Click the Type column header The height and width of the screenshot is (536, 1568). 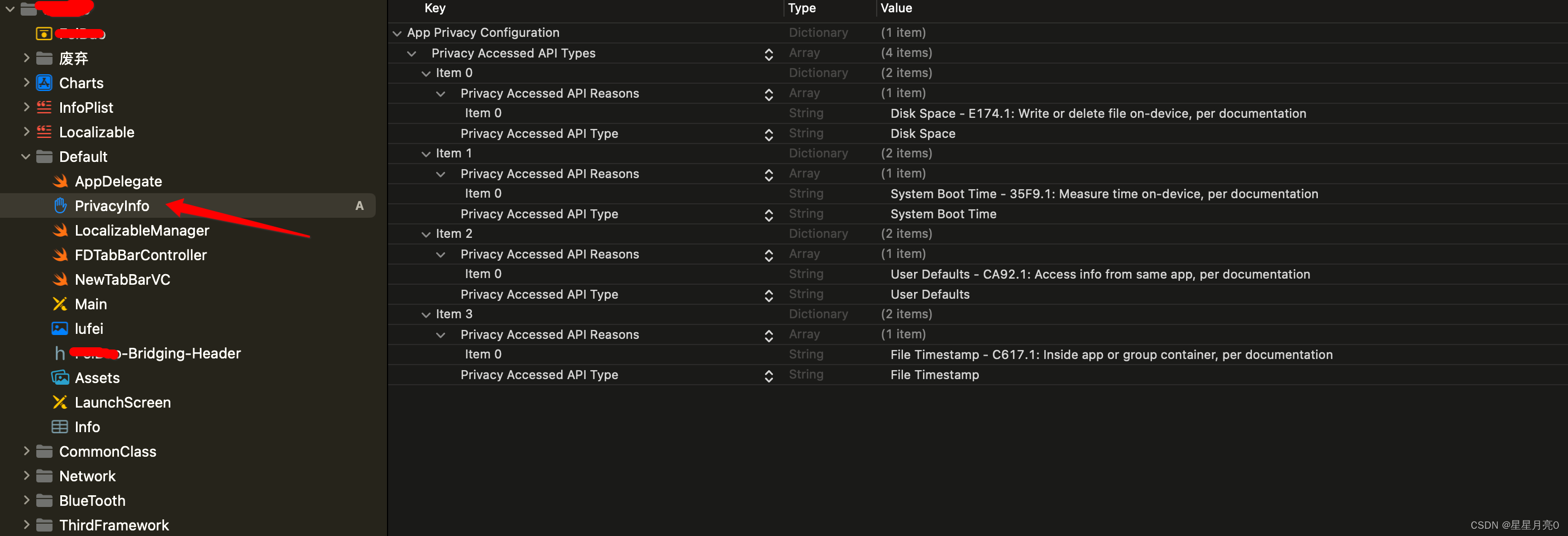point(802,8)
